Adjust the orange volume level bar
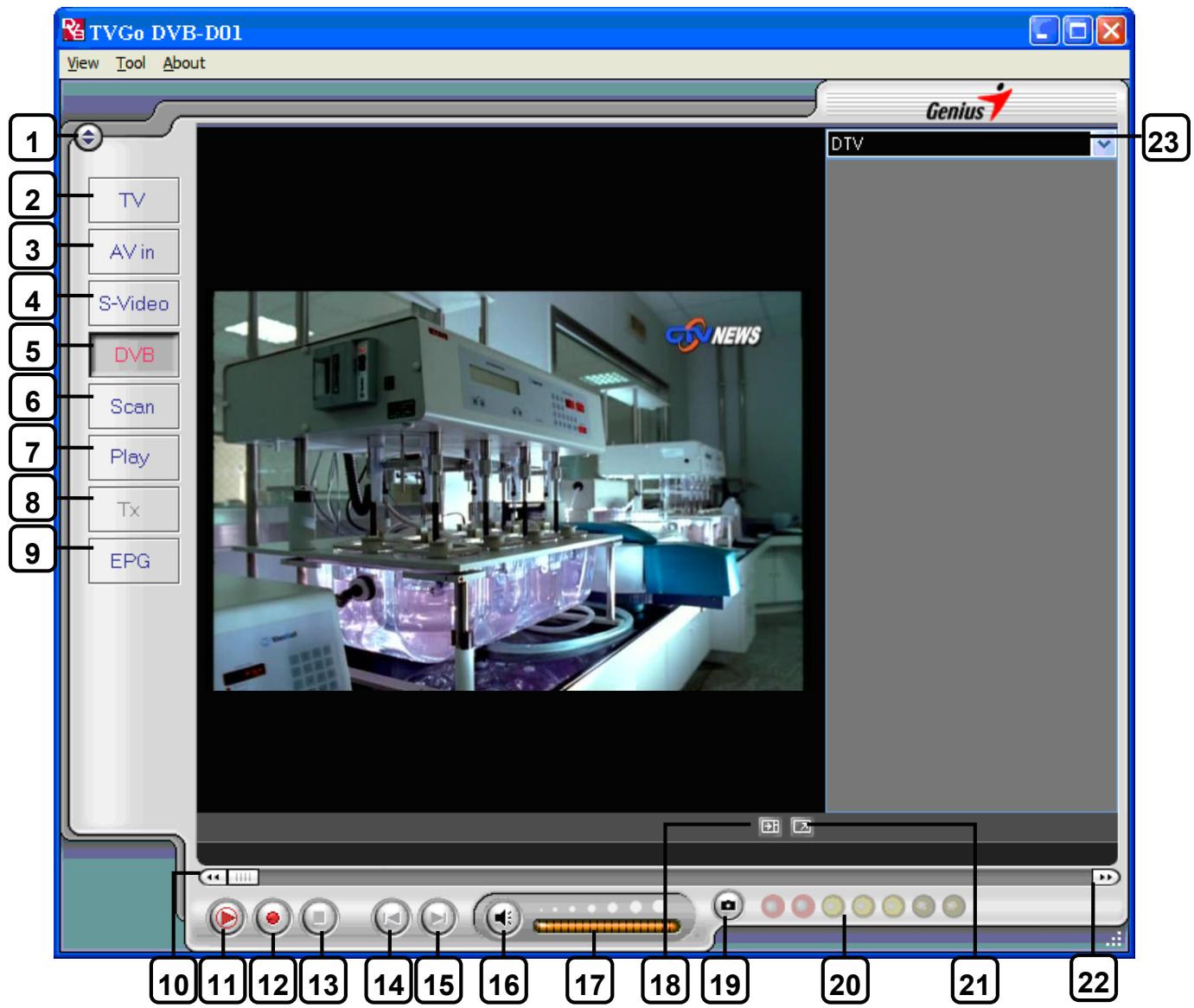1194x1008 pixels. tap(607, 928)
